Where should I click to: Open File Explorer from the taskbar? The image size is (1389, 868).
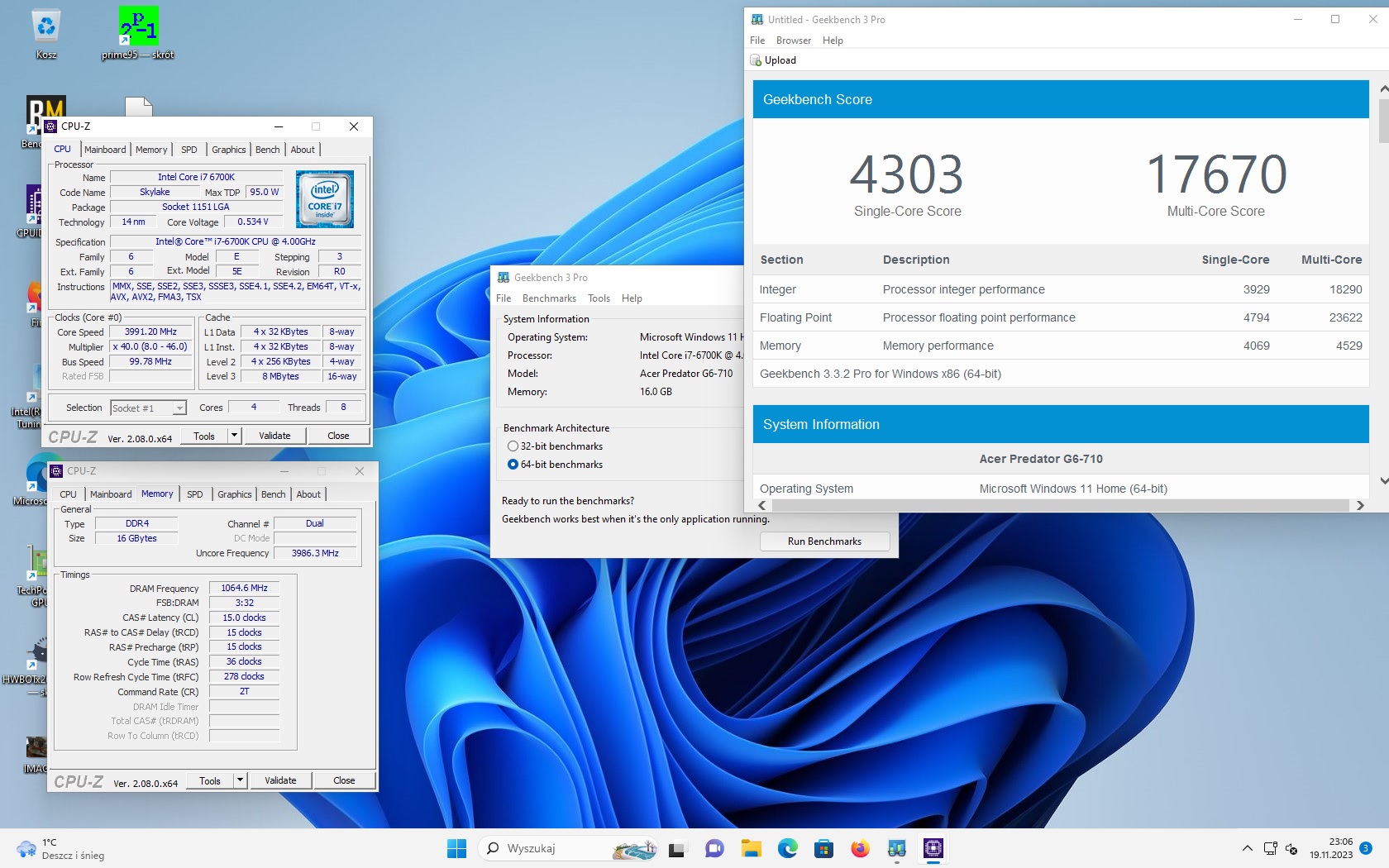point(751,848)
